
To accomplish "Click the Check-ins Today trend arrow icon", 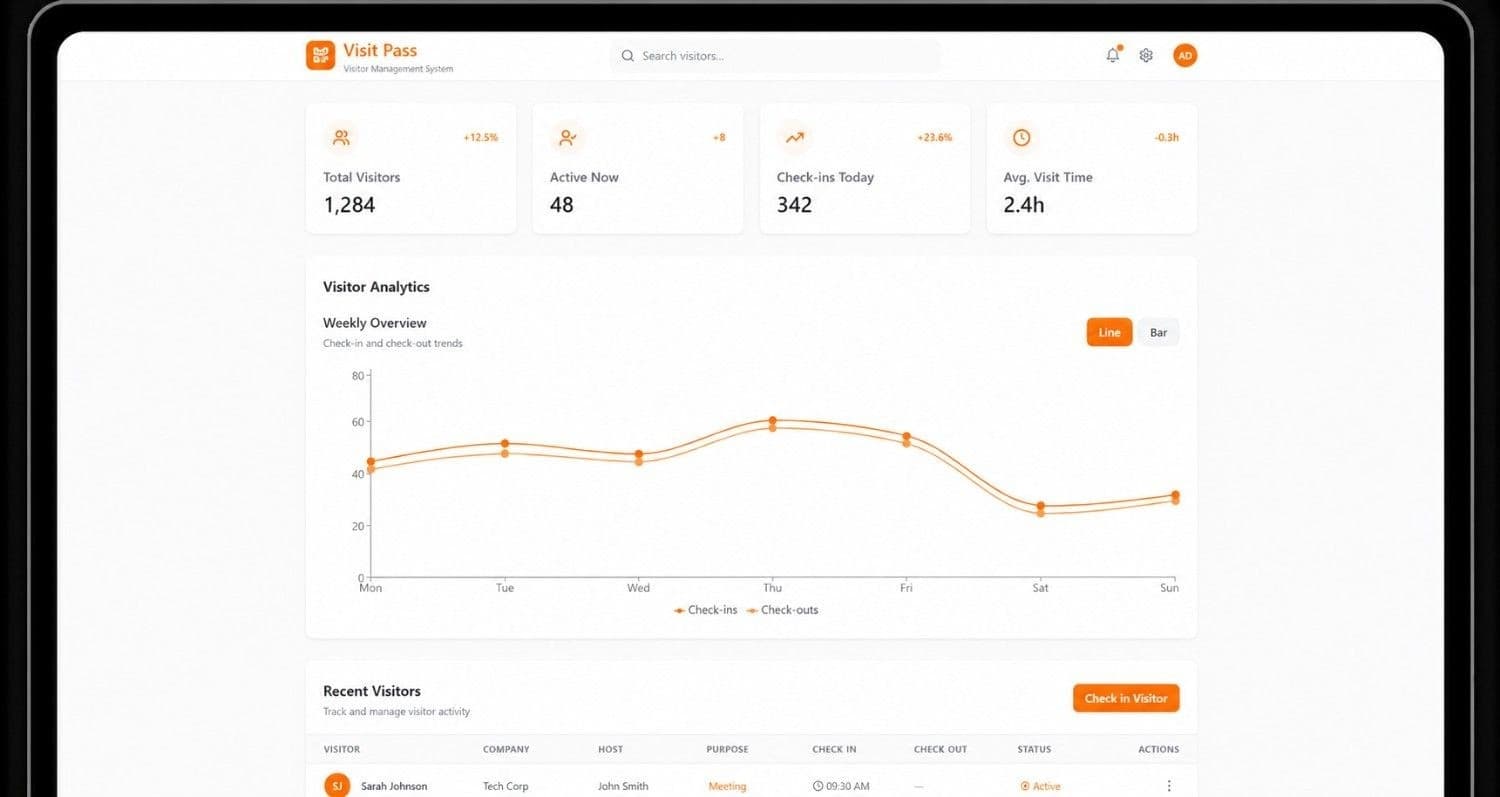I will pyautogui.click(x=795, y=137).
